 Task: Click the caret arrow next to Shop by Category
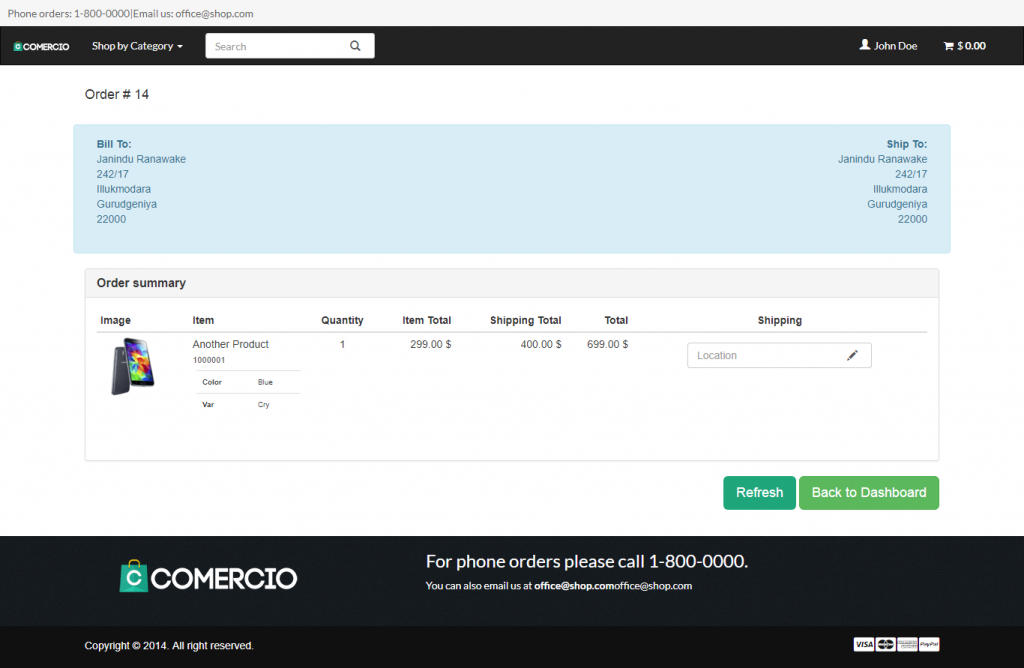pyautogui.click(x=180, y=47)
